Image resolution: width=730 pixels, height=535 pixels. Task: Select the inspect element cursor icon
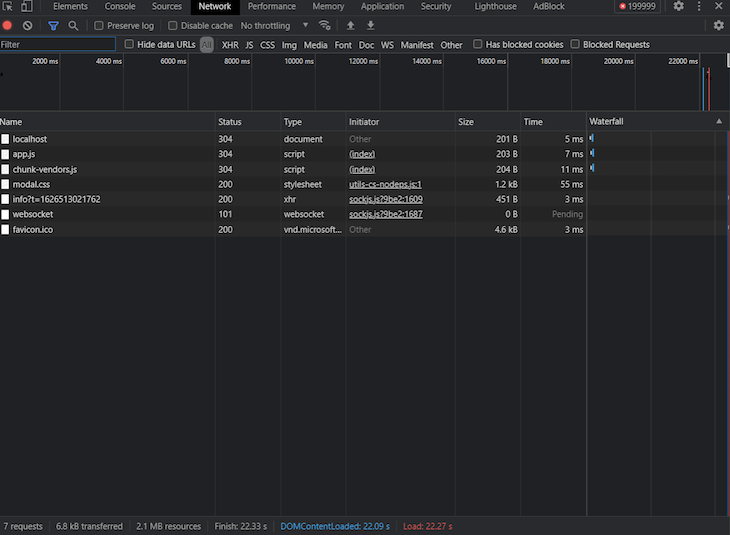pyautogui.click(x=7, y=6)
